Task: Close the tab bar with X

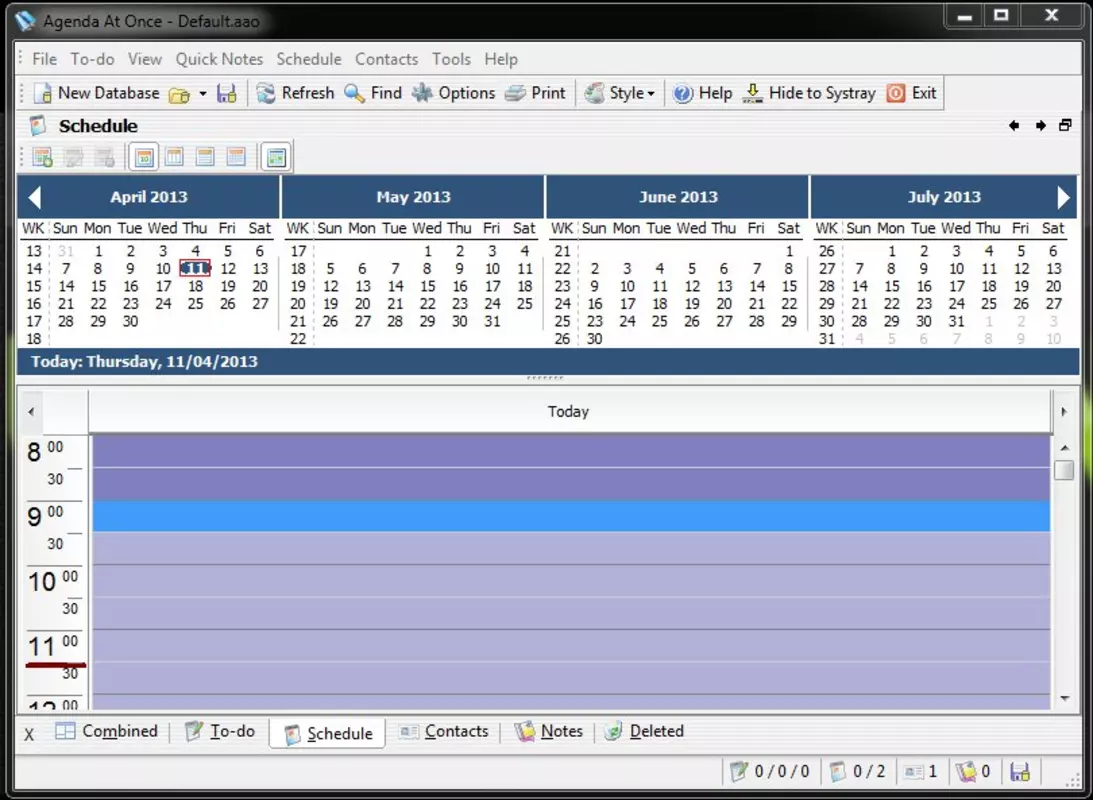Action: point(29,734)
